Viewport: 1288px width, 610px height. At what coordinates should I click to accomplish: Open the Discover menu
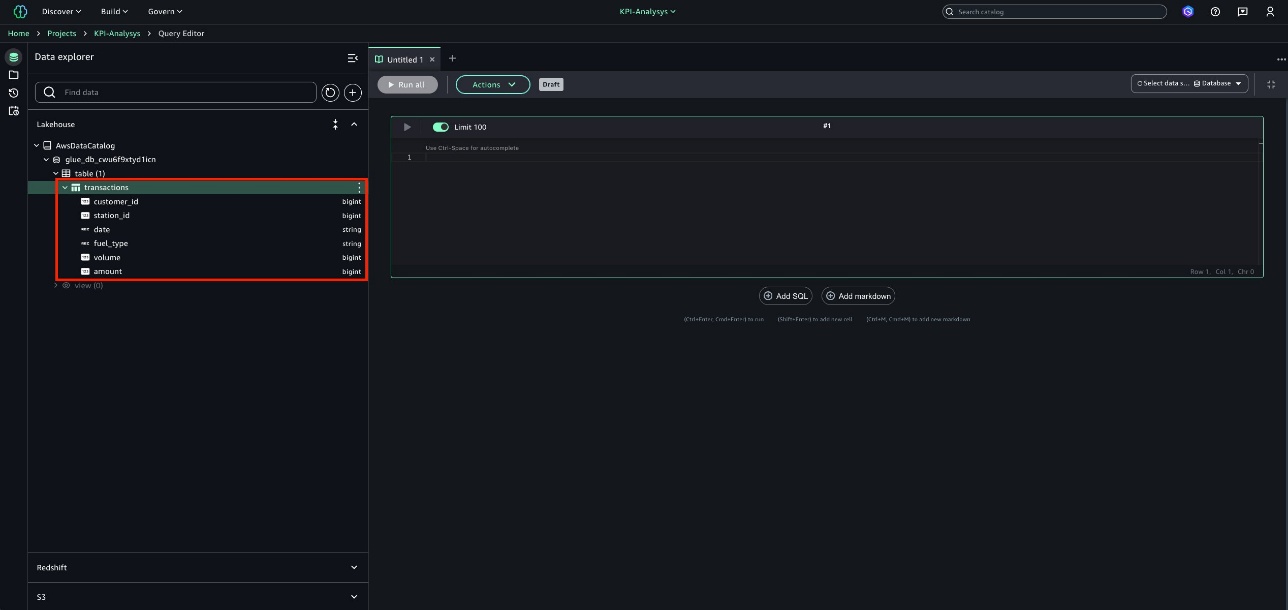tap(61, 11)
